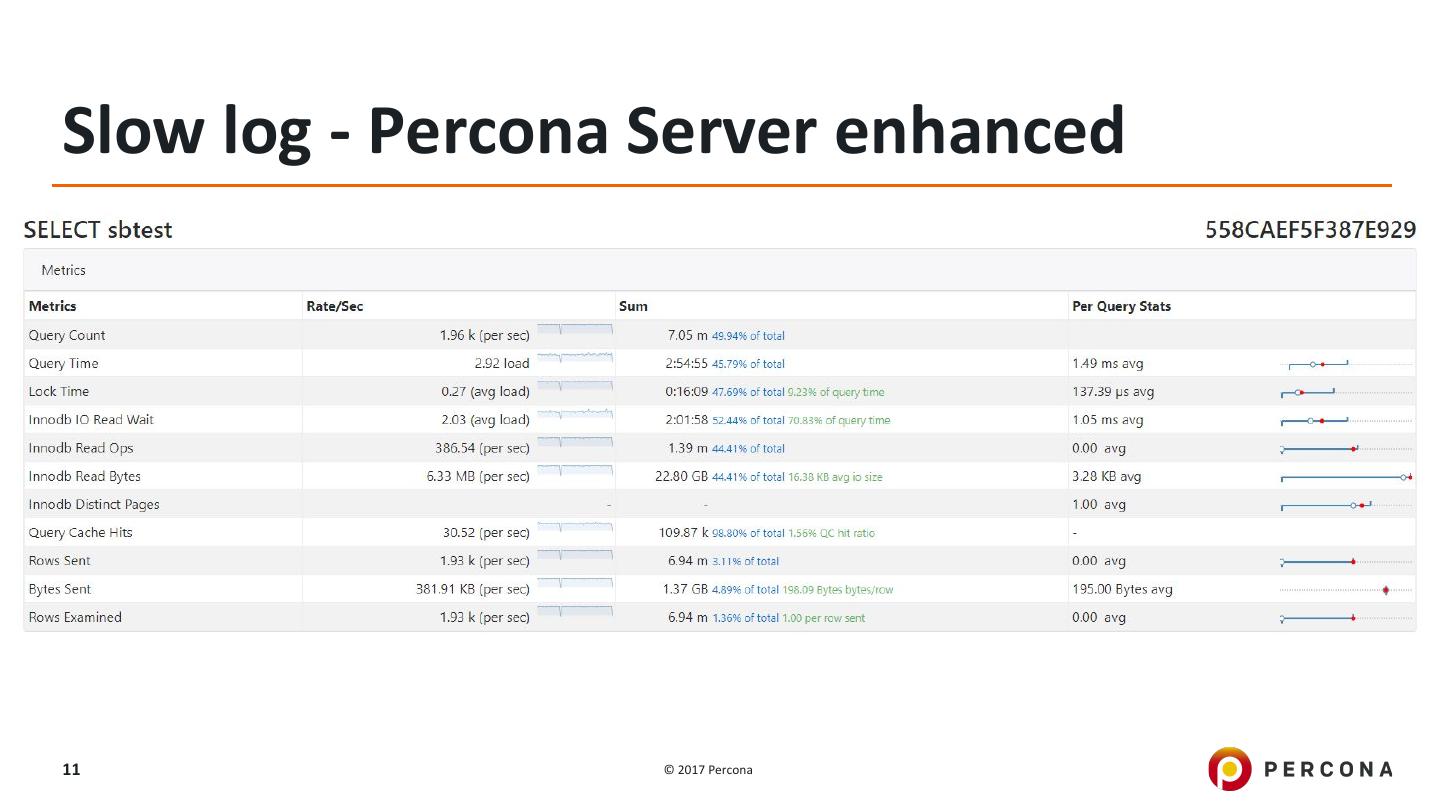Click the Query Time rate sparkline
Screen dimensions: 1440x810
574,358
